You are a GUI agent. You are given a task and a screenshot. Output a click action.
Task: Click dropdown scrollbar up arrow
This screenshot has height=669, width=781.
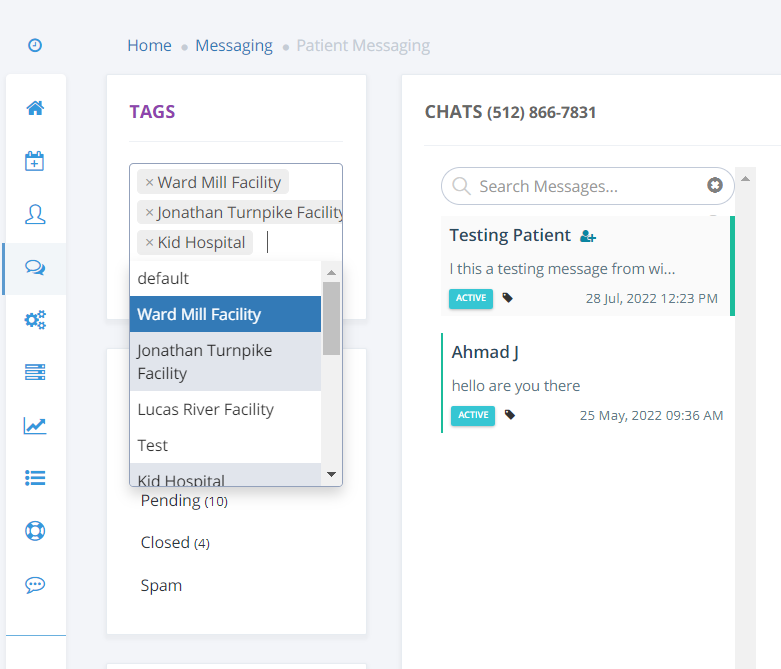click(331, 272)
